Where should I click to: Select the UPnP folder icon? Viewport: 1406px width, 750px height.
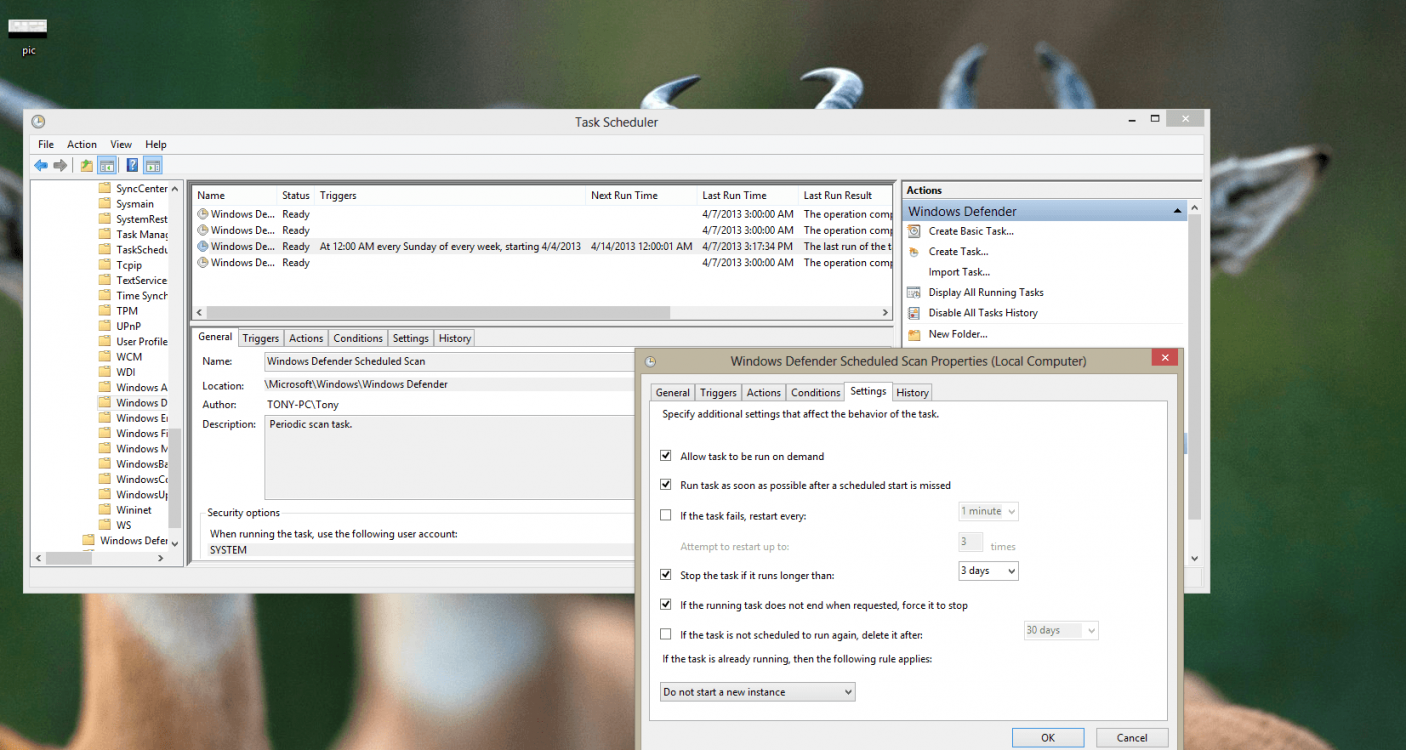point(105,326)
